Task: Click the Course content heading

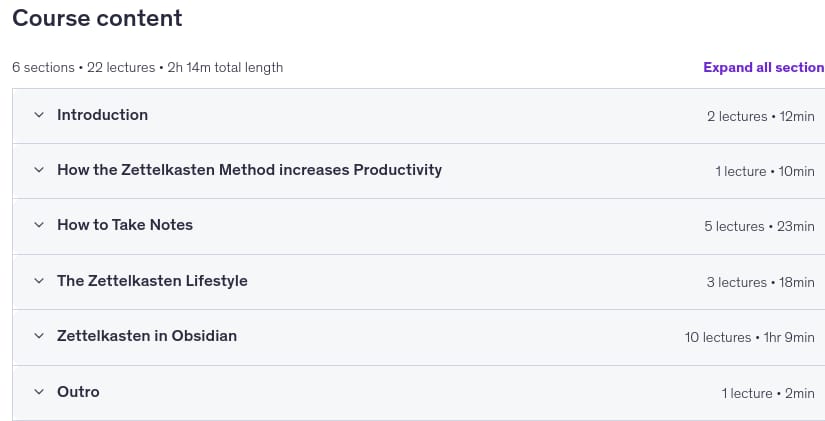Action: tap(97, 18)
